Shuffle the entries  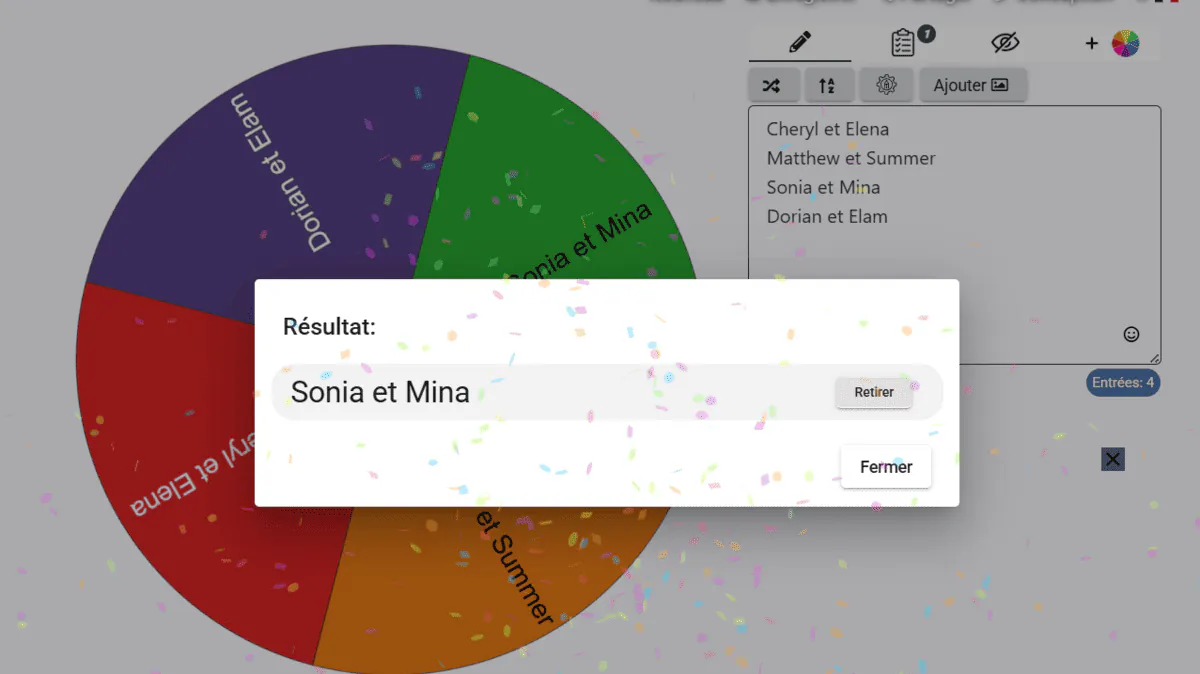tap(771, 86)
